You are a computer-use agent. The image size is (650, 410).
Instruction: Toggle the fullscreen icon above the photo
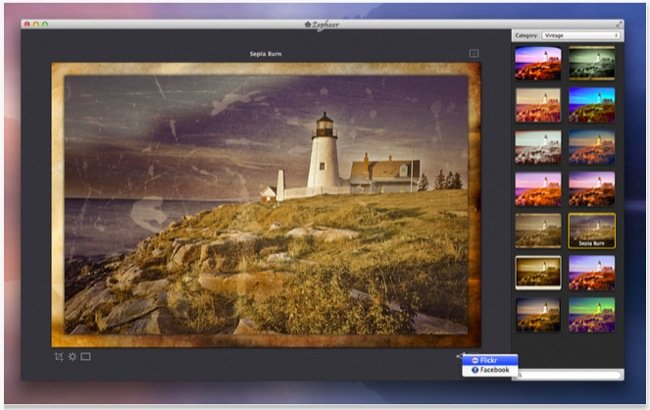tap(474, 54)
